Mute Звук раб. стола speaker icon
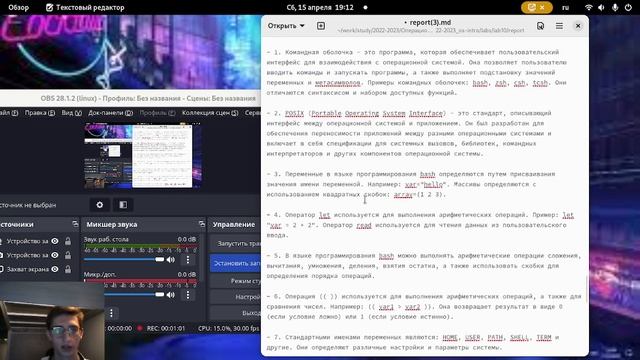The image size is (640, 360). click(171, 260)
